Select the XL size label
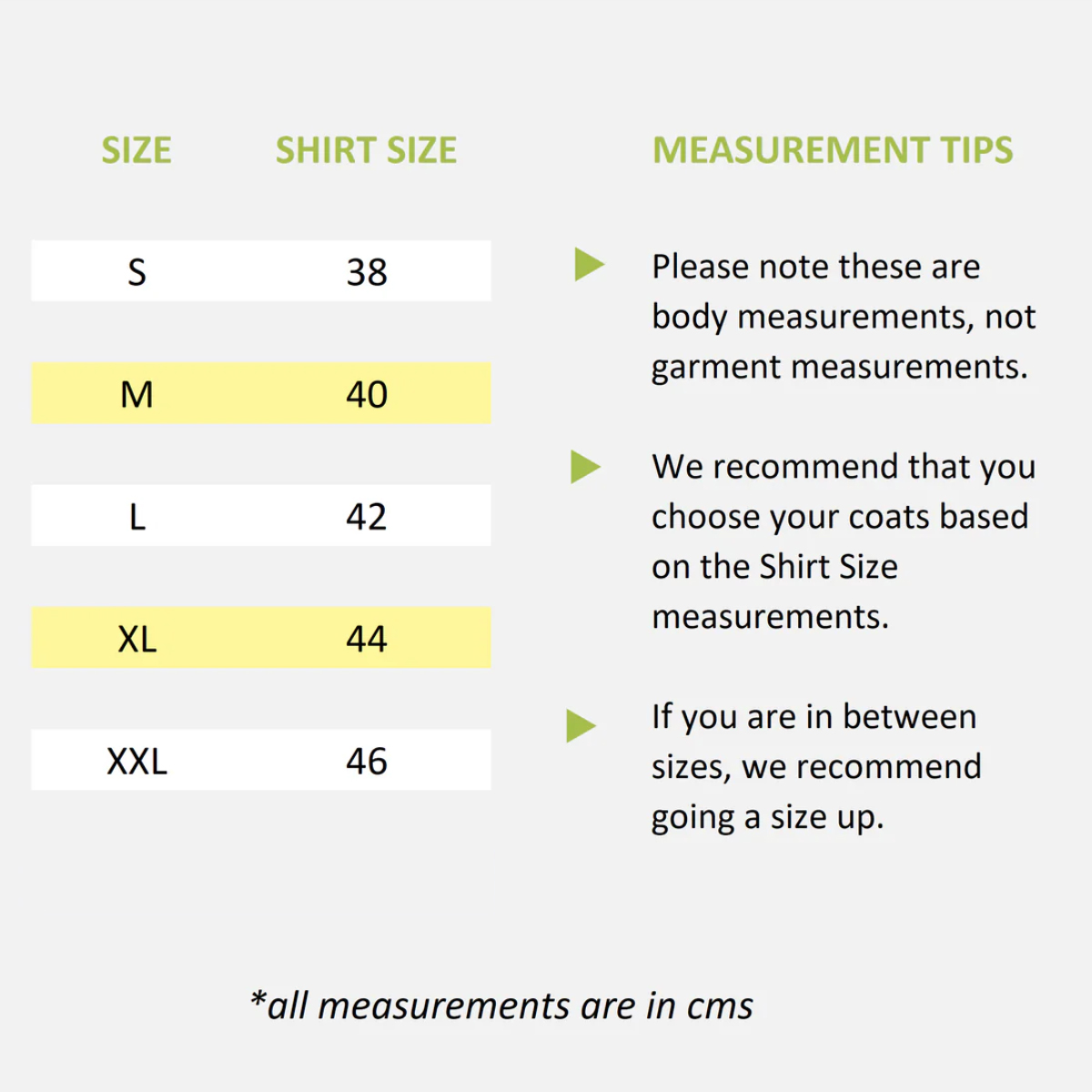Image resolution: width=1092 pixels, height=1092 pixels. (x=136, y=639)
